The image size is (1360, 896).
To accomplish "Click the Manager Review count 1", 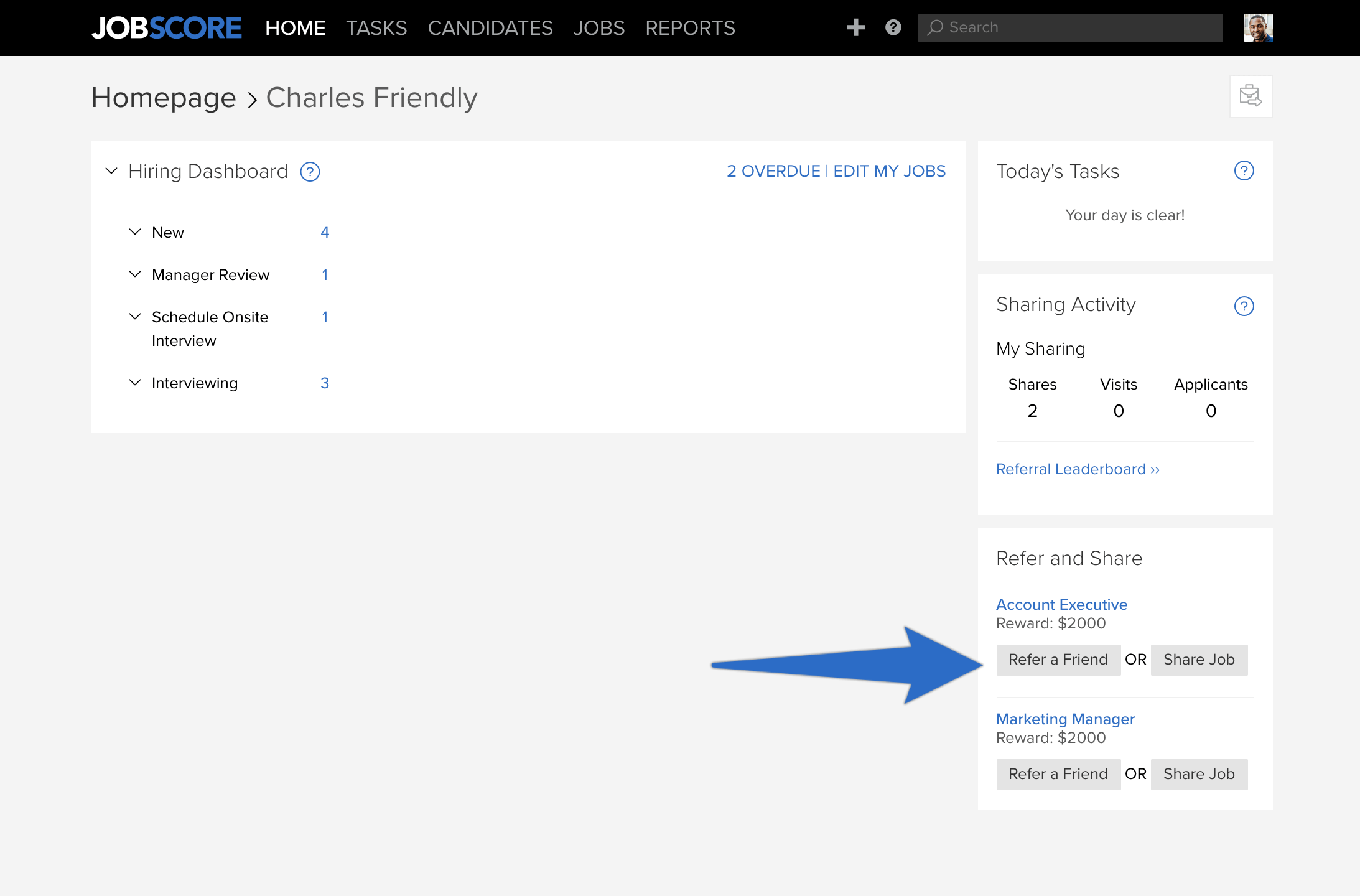I will [325, 274].
